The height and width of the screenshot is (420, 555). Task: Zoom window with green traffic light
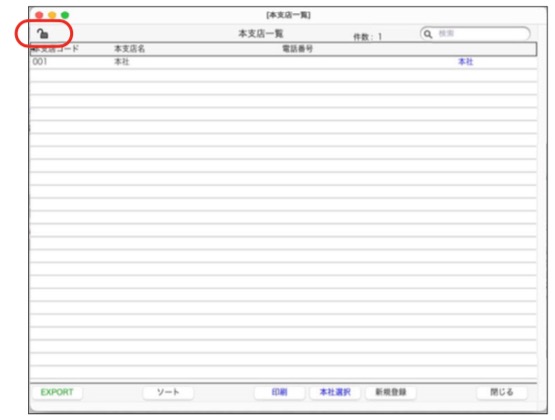click(x=65, y=15)
